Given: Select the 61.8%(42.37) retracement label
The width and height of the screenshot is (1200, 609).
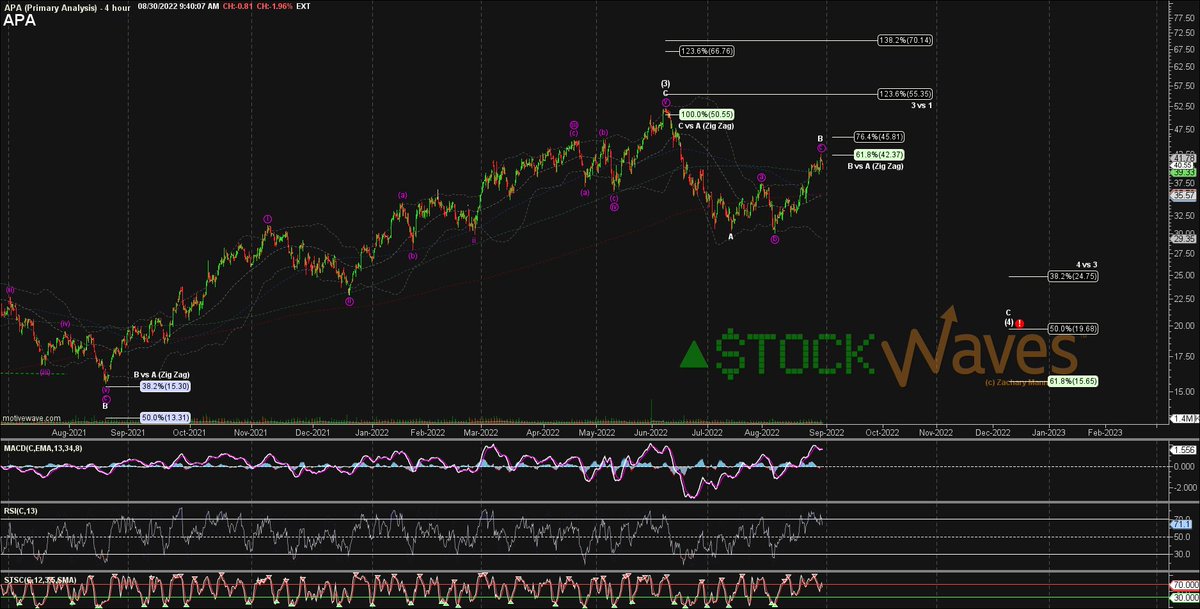Looking at the screenshot, I should (880, 154).
